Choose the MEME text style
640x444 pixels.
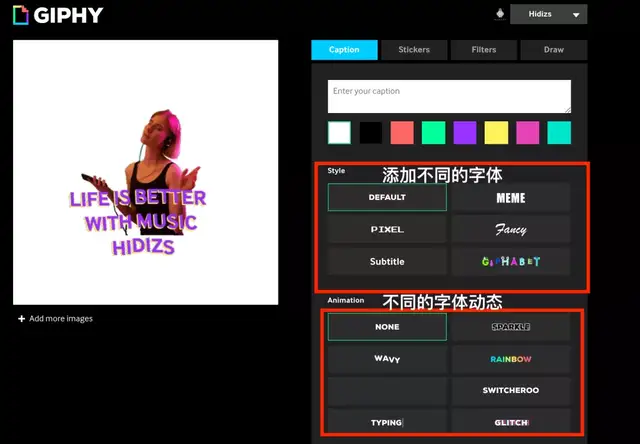click(x=511, y=197)
